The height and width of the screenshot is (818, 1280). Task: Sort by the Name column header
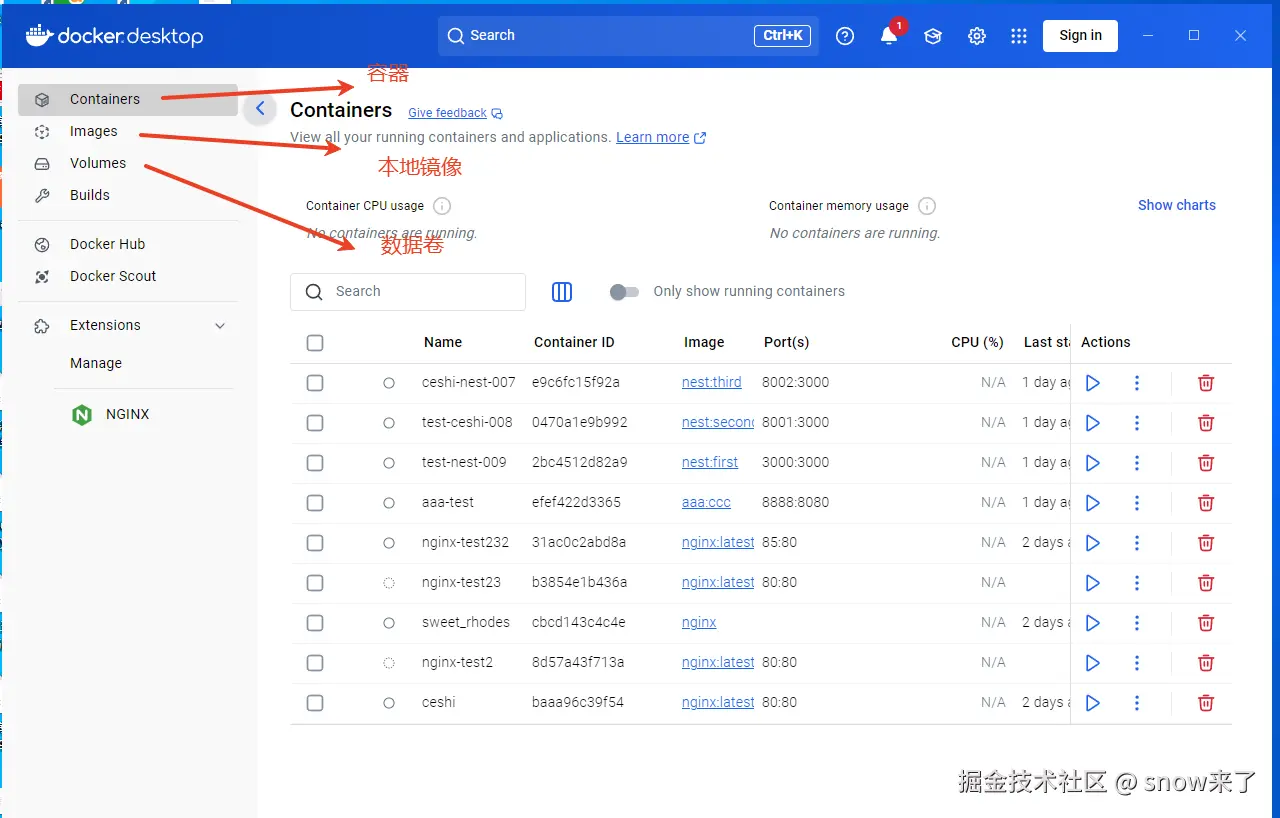pyautogui.click(x=443, y=343)
